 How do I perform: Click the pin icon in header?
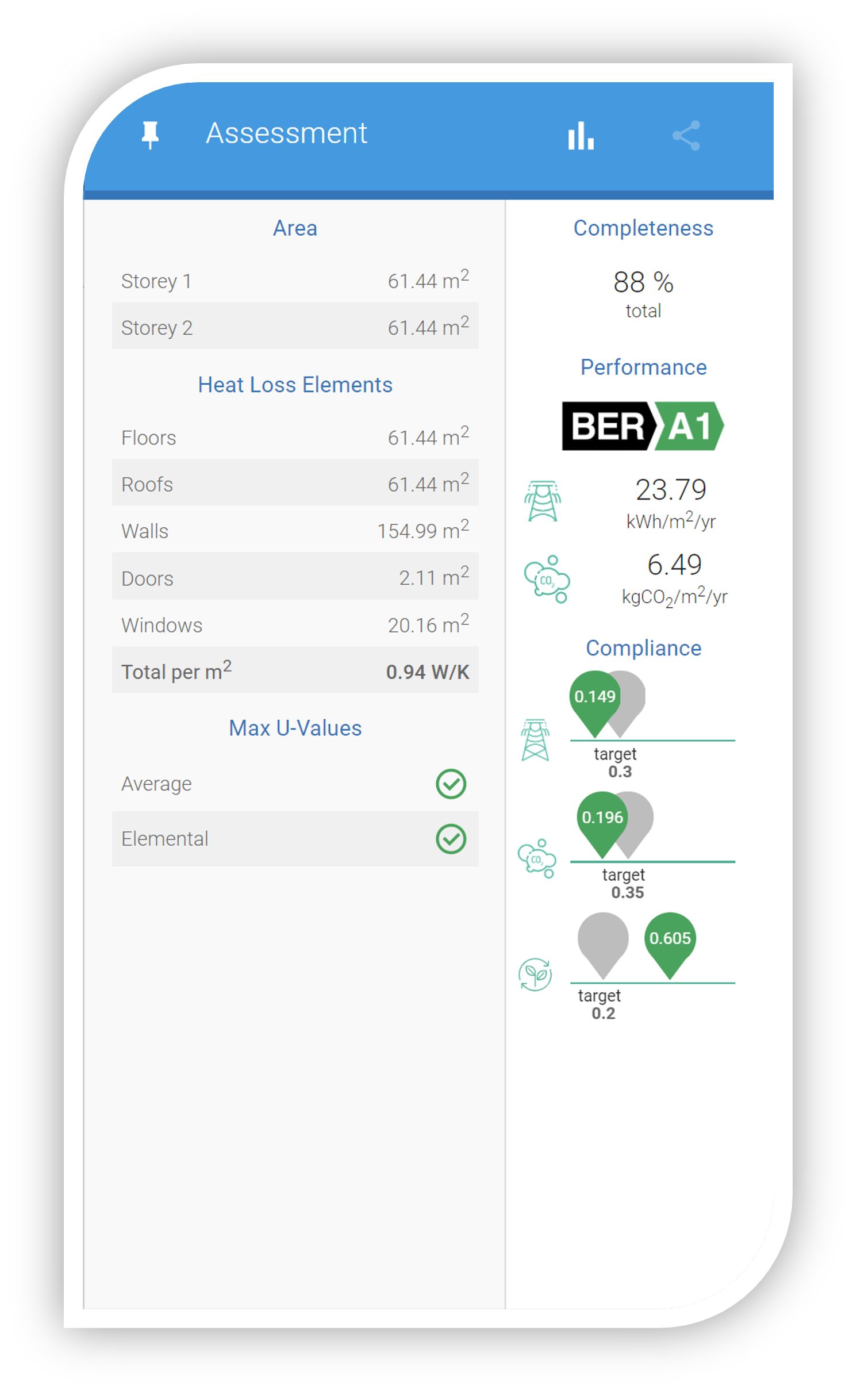pos(150,135)
